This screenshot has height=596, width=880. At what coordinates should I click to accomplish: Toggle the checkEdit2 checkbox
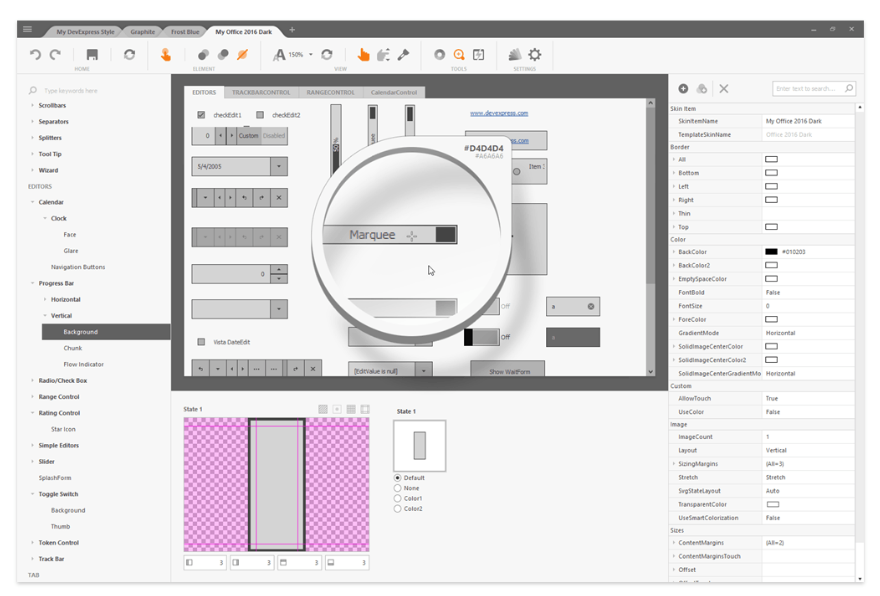pos(260,114)
